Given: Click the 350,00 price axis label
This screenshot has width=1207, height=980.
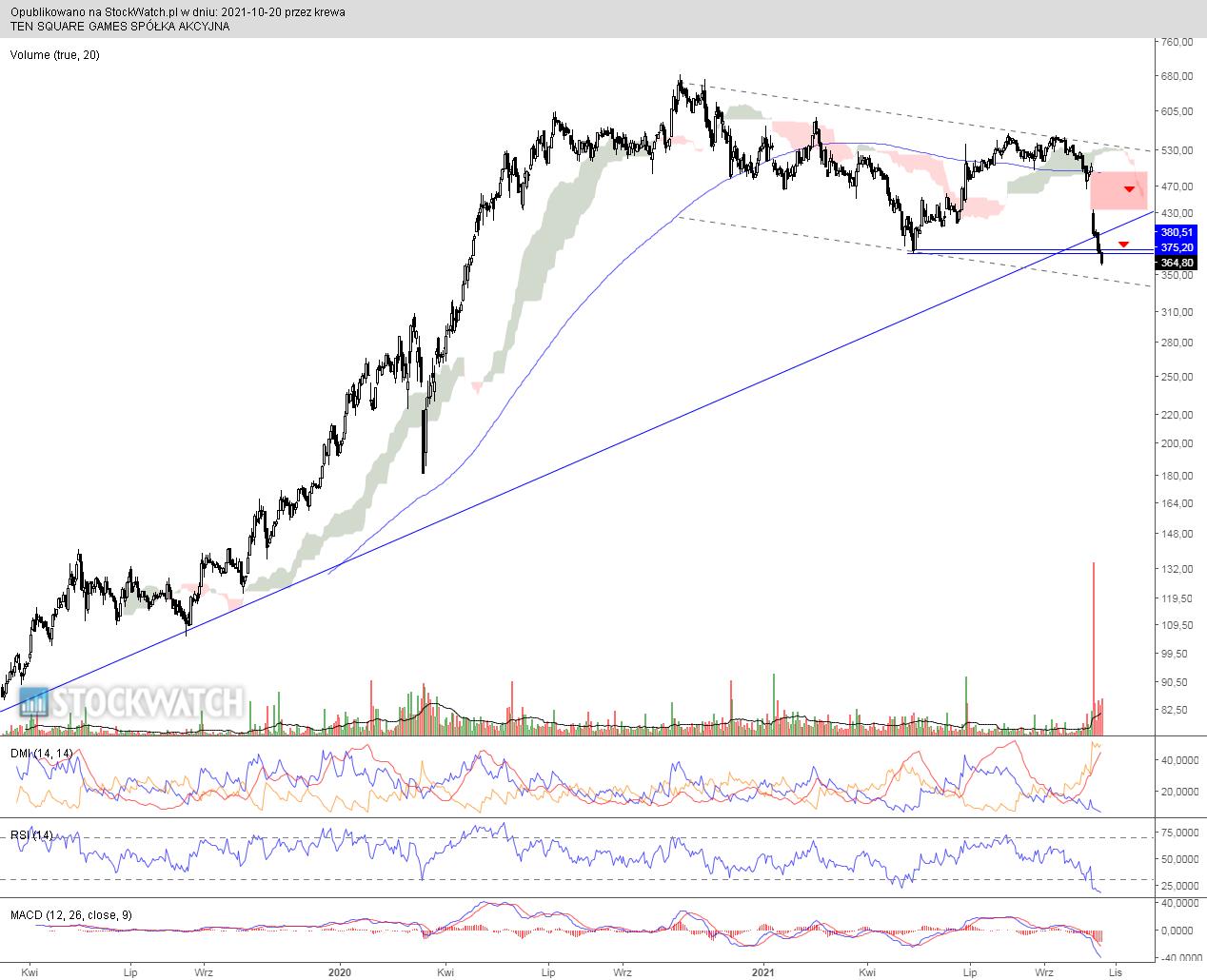Looking at the screenshot, I should [1178, 275].
